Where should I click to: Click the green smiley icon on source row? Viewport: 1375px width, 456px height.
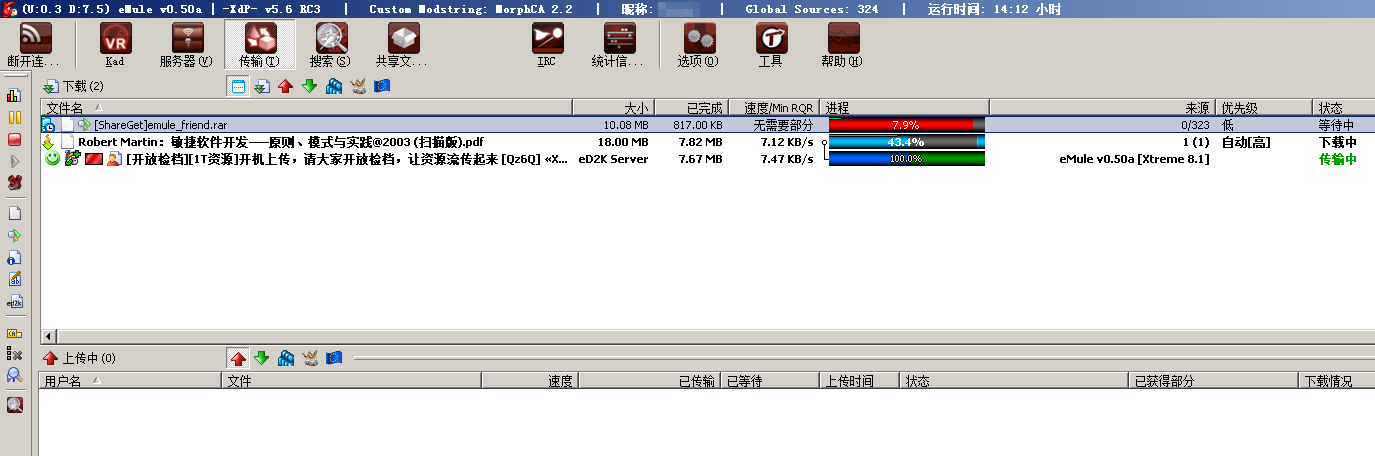coord(53,159)
